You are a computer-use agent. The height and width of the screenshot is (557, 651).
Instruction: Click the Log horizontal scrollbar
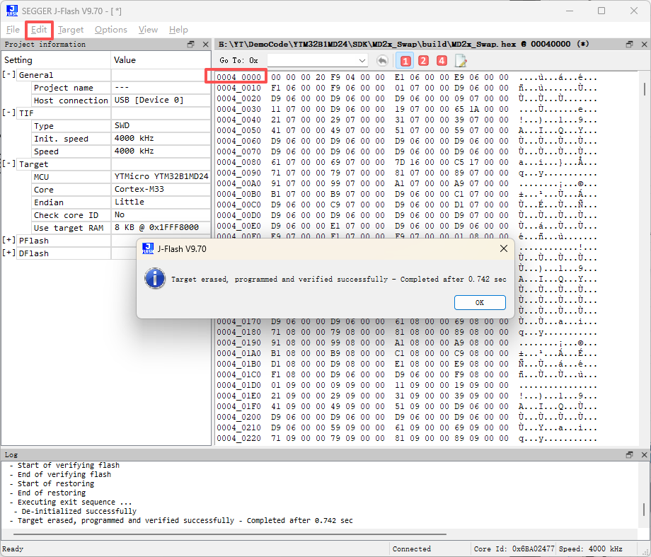tap(230, 534)
